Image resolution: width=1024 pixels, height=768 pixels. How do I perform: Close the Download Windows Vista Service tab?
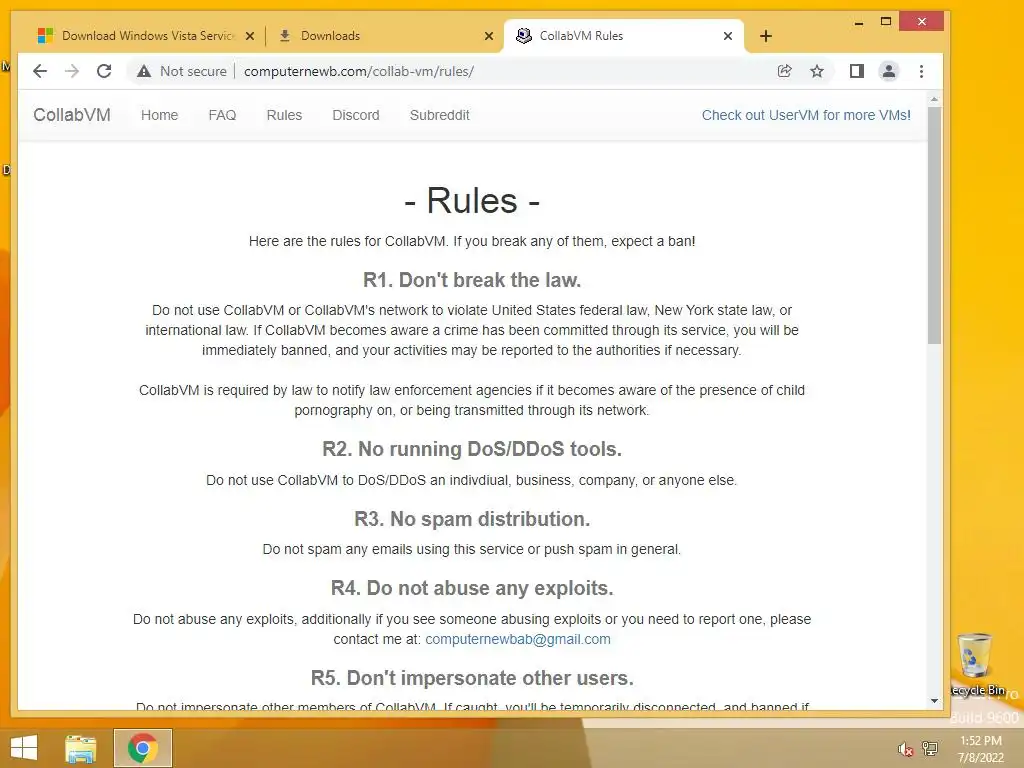[x=249, y=36]
